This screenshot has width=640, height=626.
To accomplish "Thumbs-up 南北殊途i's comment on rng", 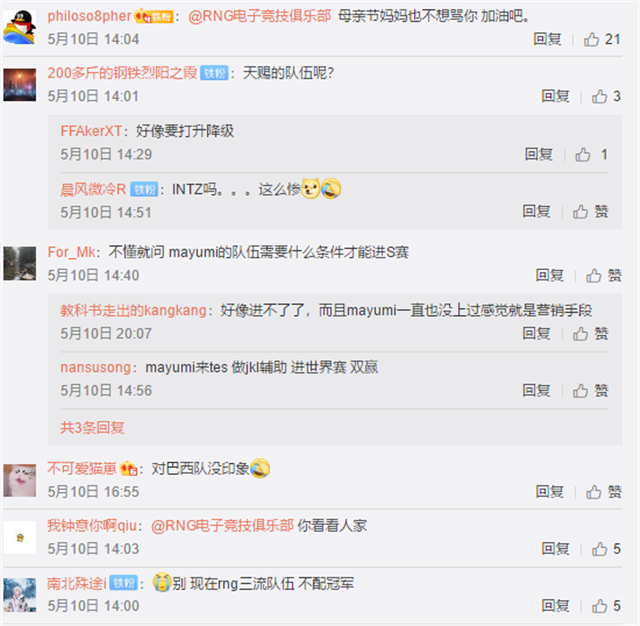I will (x=606, y=606).
